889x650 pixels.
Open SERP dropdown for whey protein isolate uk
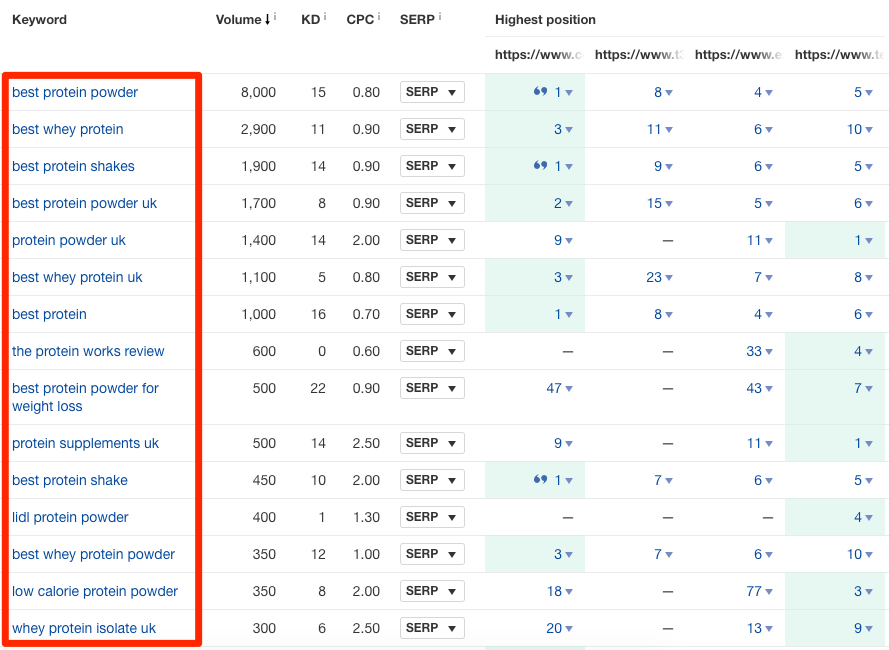(x=432, y=628)
